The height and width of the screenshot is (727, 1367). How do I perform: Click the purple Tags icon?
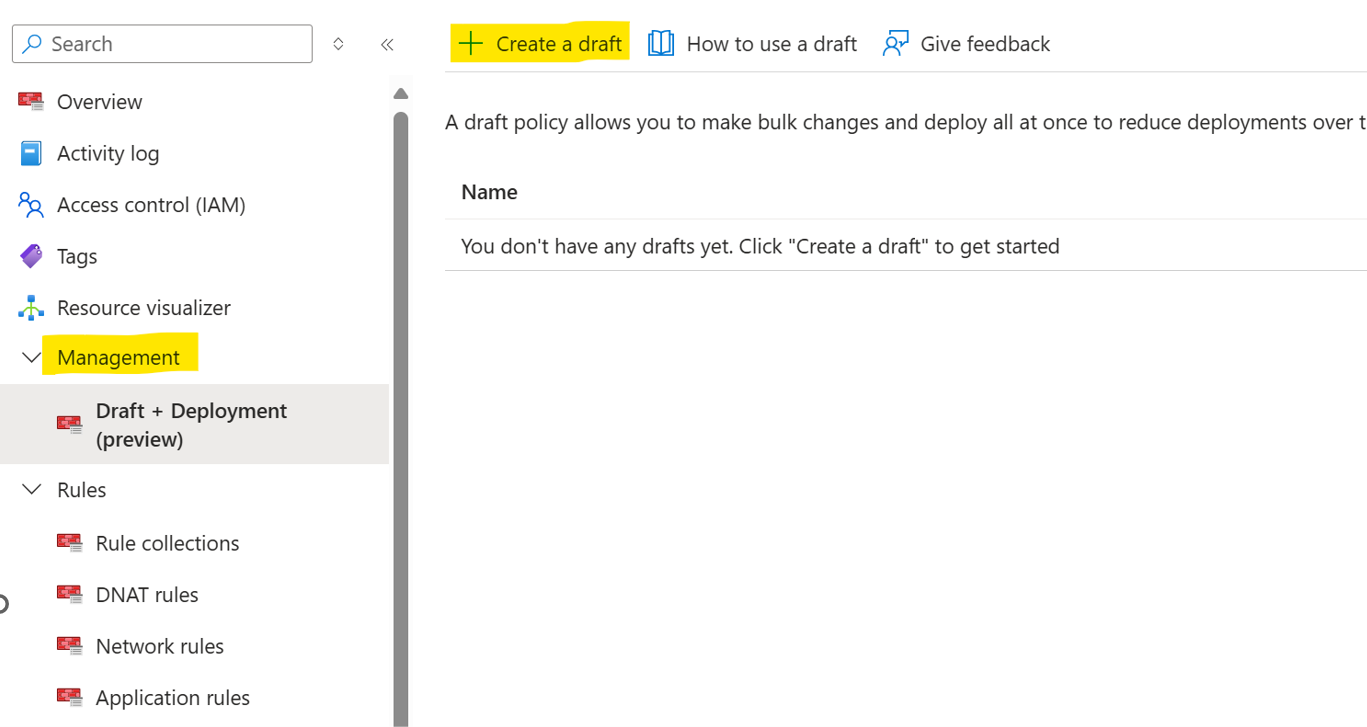tap(30, 256)
